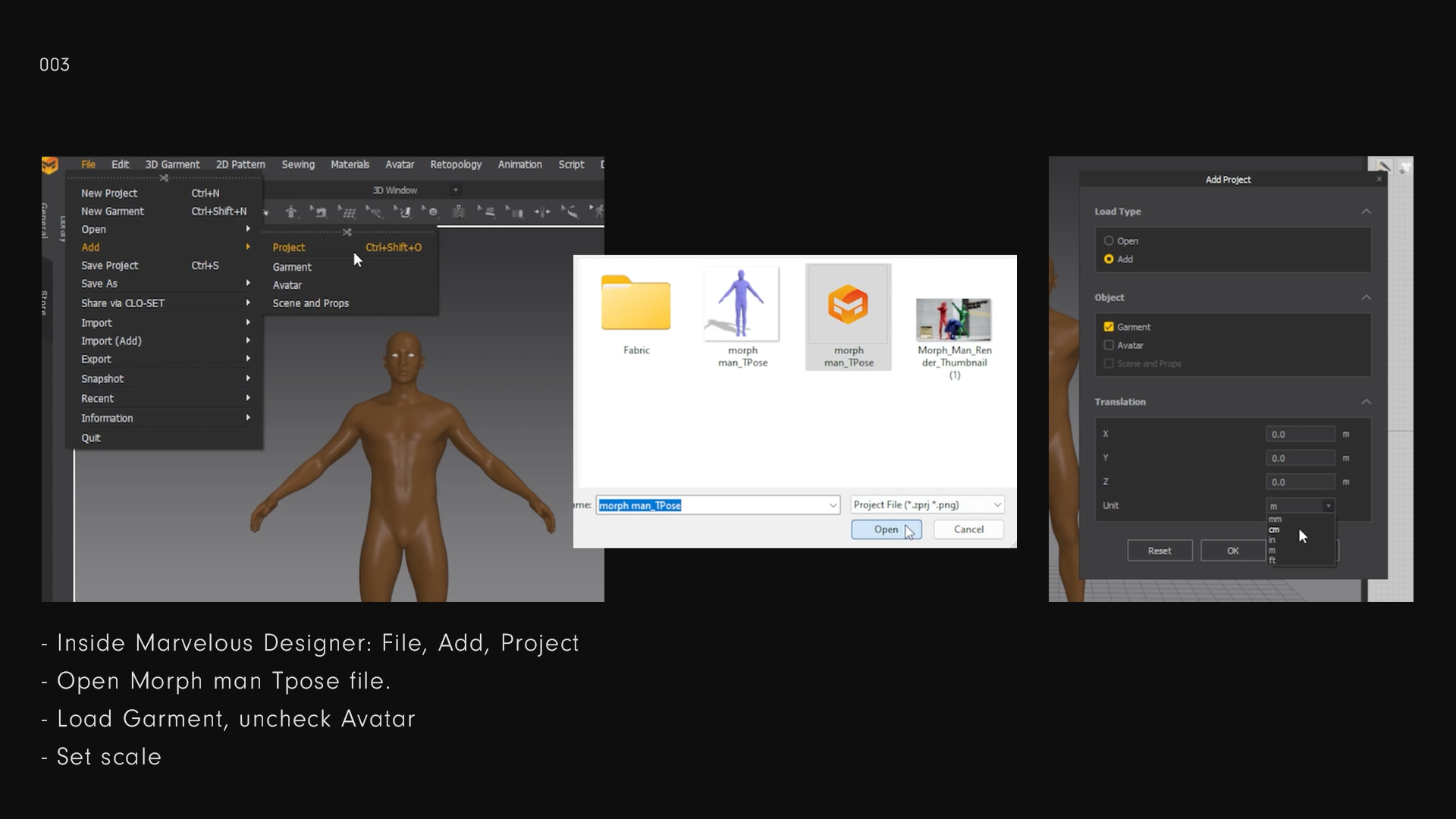This screenshot has height=819, width=1456.
Task: Open the Script menu
Action: click(x=571, y=165)
